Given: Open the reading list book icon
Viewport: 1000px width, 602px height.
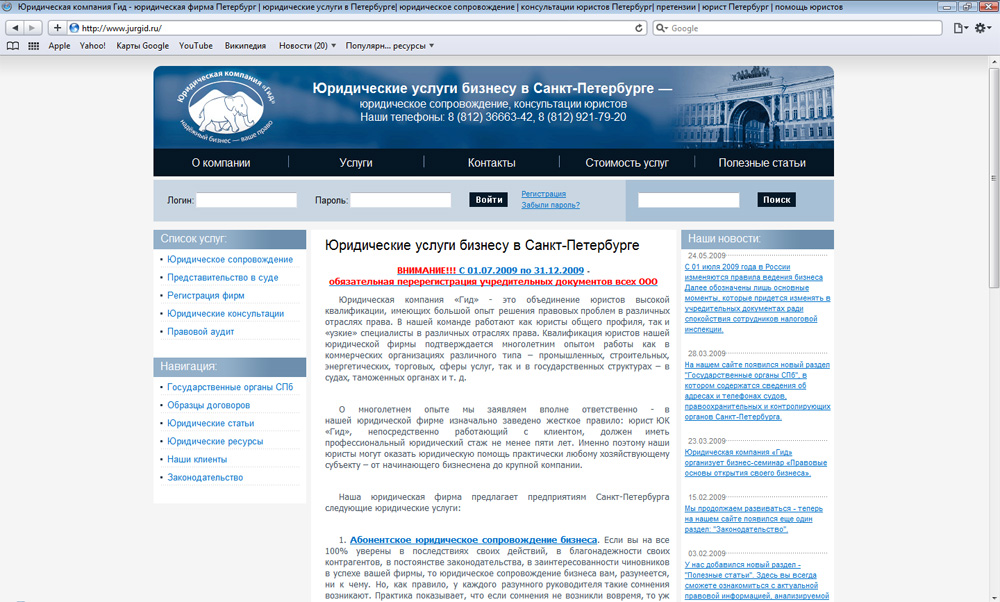Looking at the screenshot, I should (x=13, y=46).
